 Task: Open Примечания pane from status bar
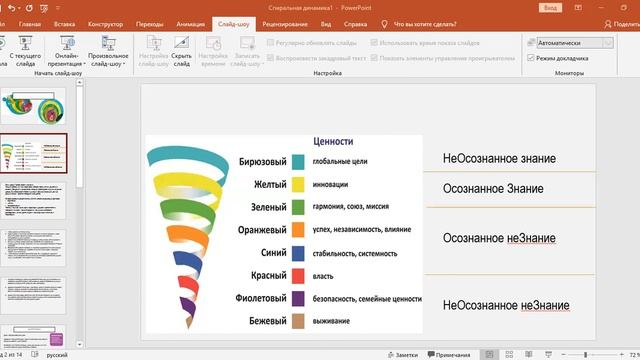449,355
